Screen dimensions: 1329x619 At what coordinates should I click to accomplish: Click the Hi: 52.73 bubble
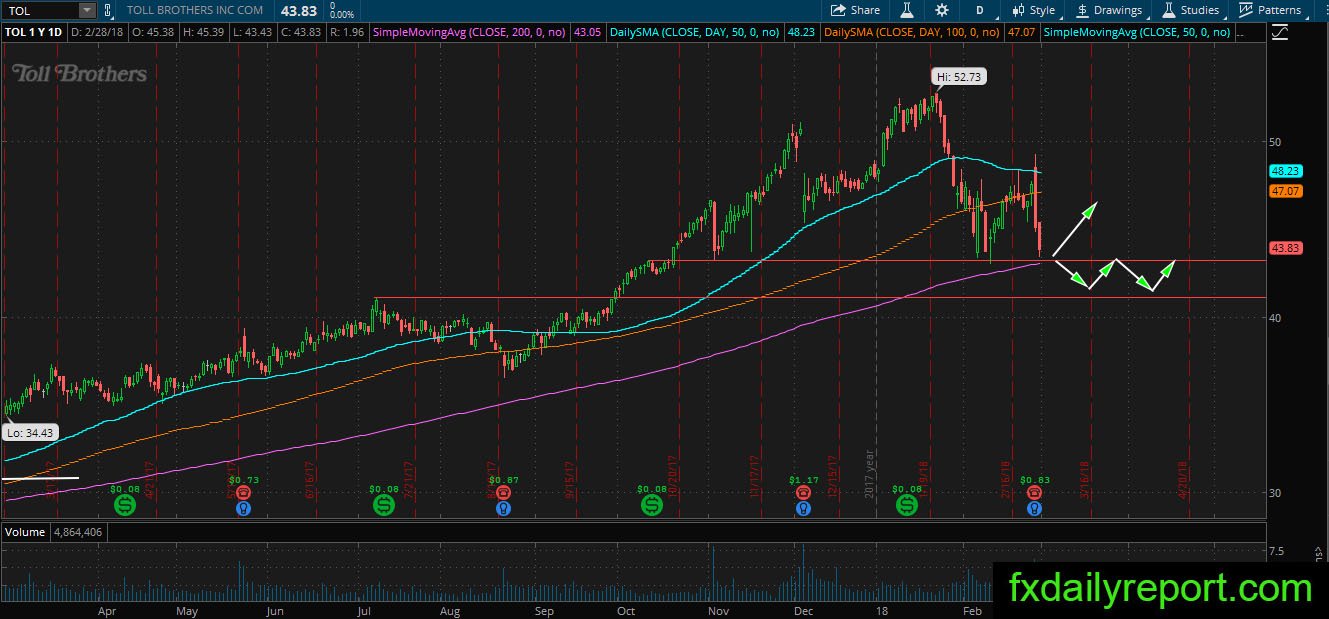(x=960, y=76)
